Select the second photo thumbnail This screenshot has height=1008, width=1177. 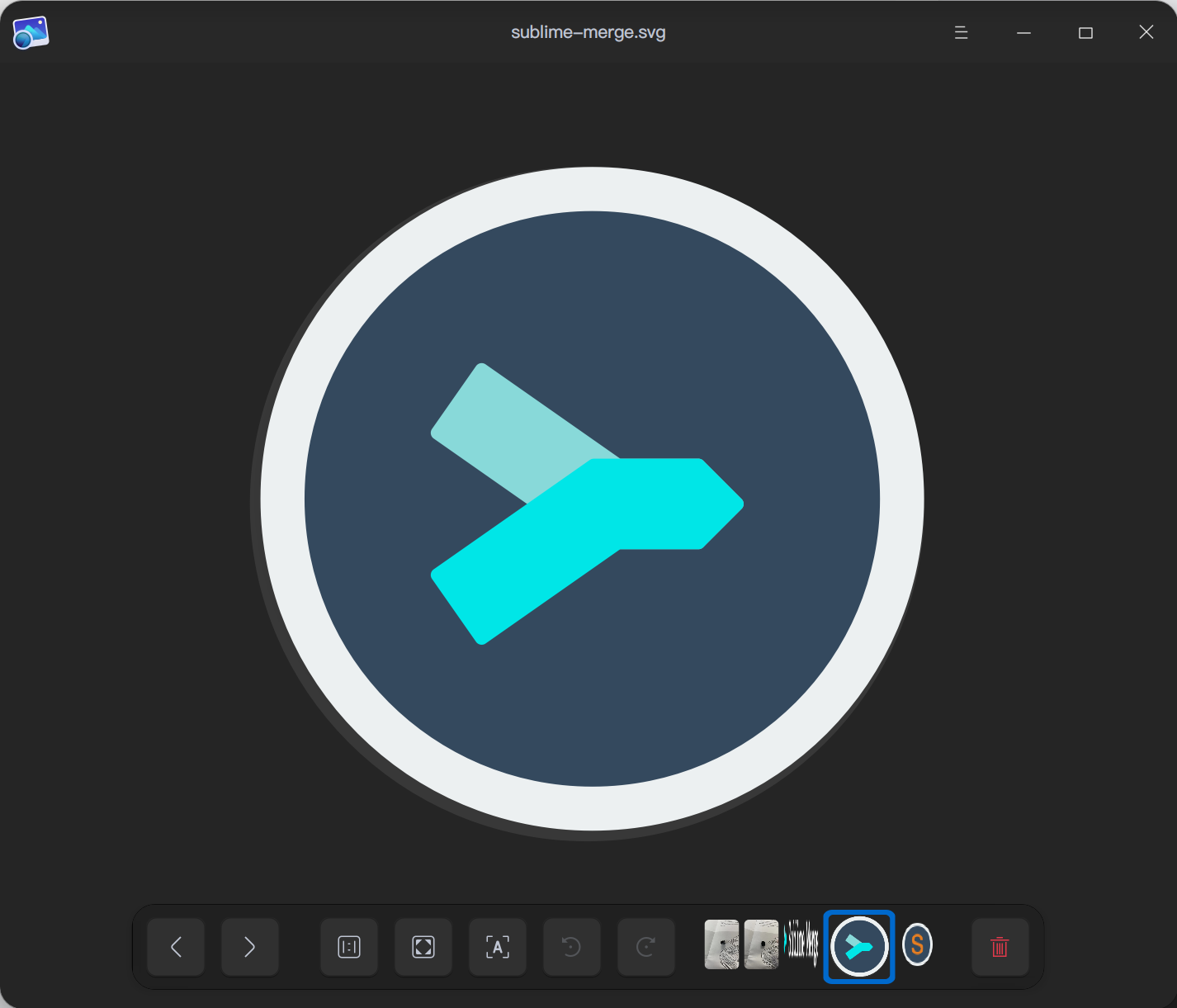[761, 944]
